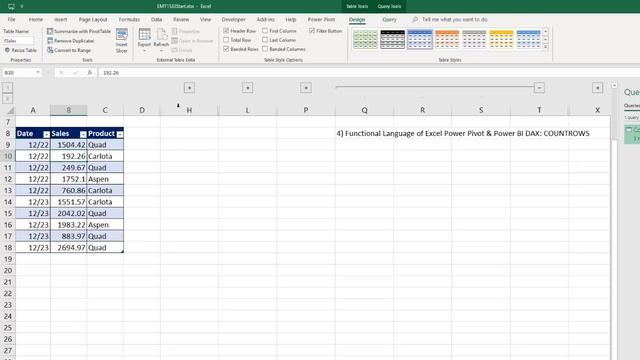Open the Home tab
Viewport: 640px width, 360px height.
tap(36, 20)
